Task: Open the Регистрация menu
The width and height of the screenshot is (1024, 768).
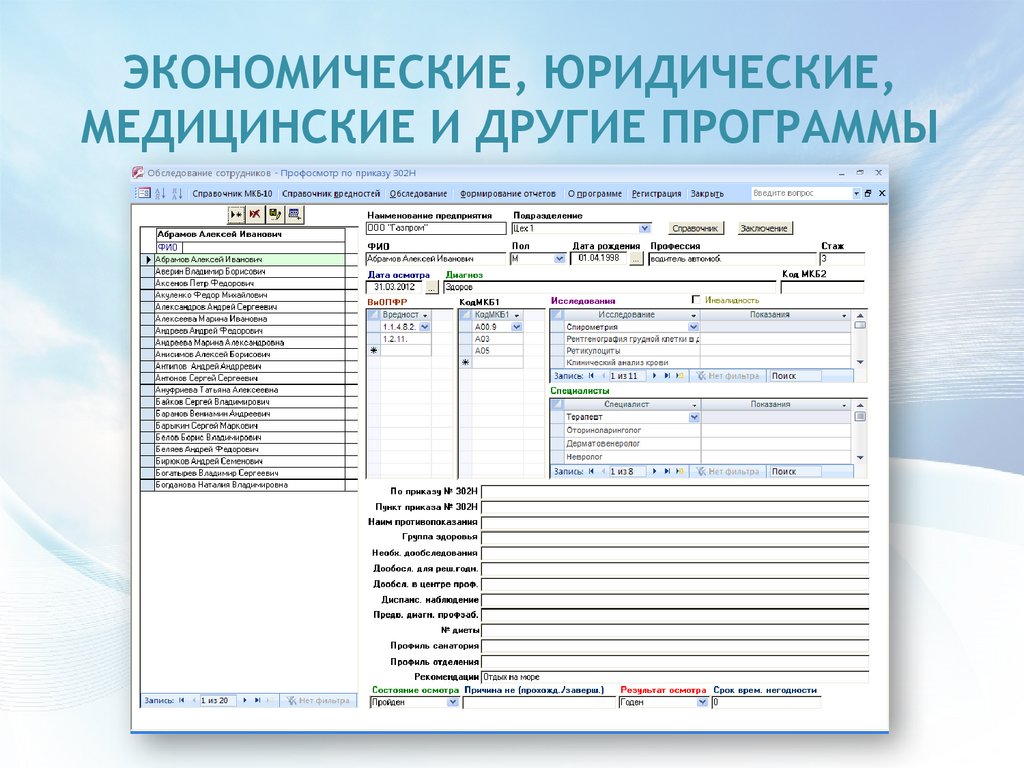Action: (x=656, y=194)
